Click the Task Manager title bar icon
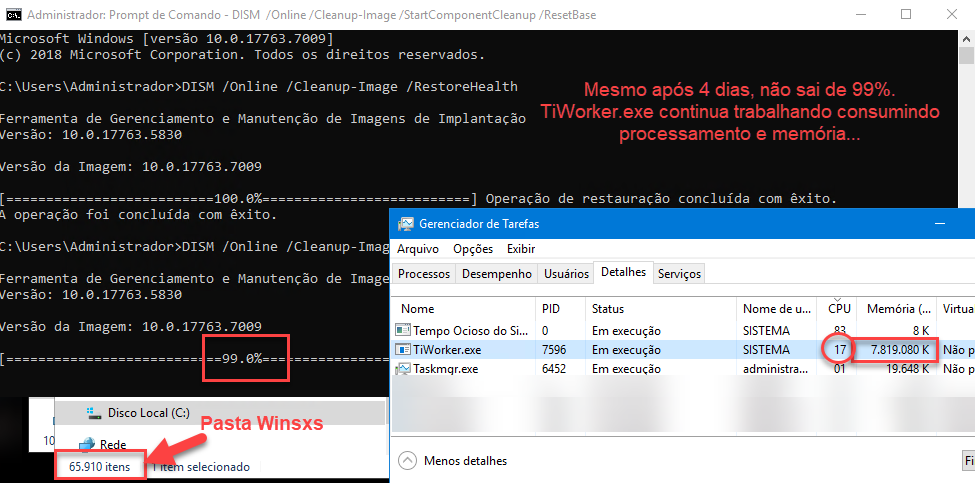Viewport: 975px width, 483px height. pyautogui.click(x=406, y=224)
